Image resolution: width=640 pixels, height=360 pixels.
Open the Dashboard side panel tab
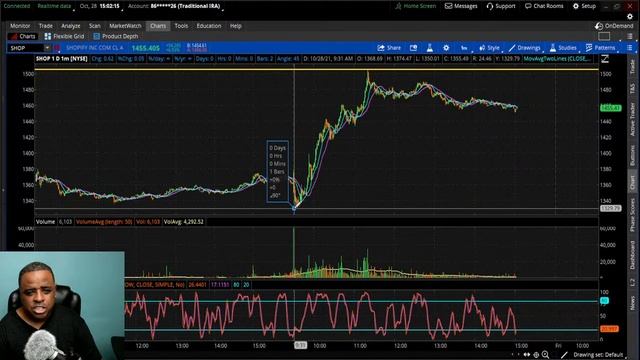tap(632, 254)
